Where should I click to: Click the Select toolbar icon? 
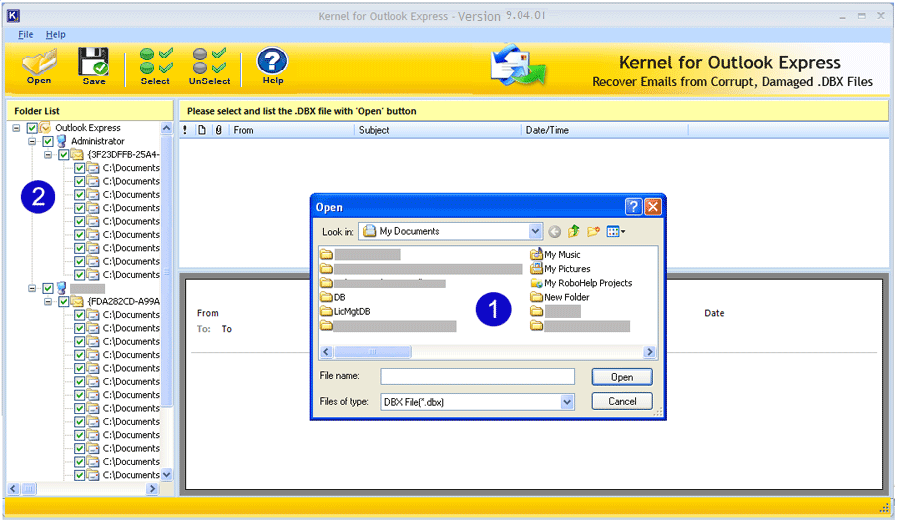pyautogui.click(x=155, y=66)
